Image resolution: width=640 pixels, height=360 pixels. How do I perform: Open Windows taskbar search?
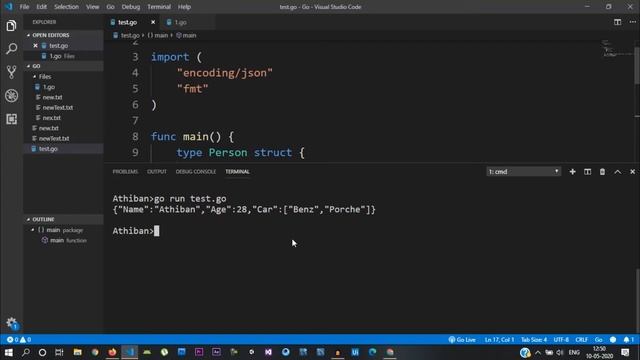pyautogui.click(x=26, y=352)
